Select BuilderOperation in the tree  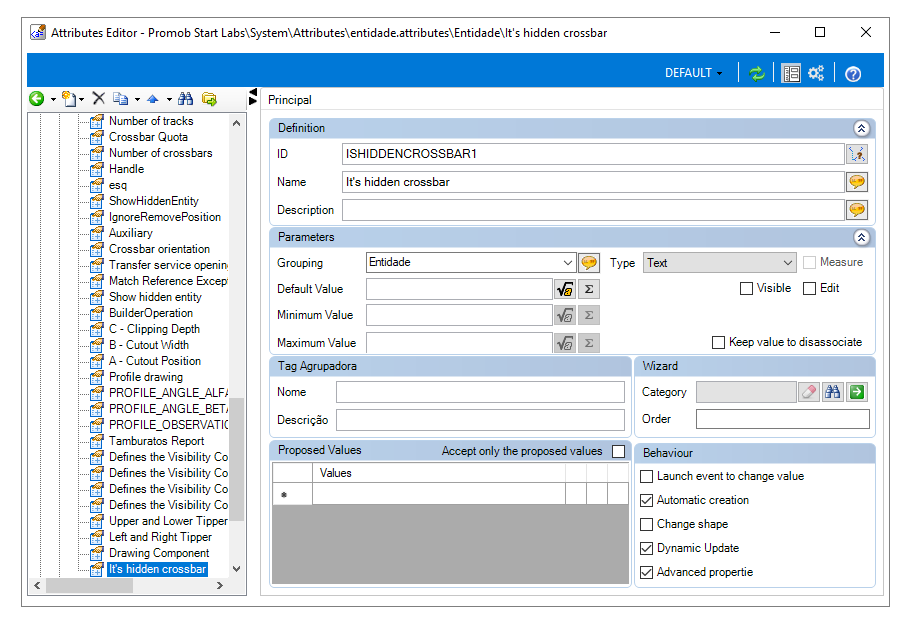pyautogui.click(x=151, y=313)
